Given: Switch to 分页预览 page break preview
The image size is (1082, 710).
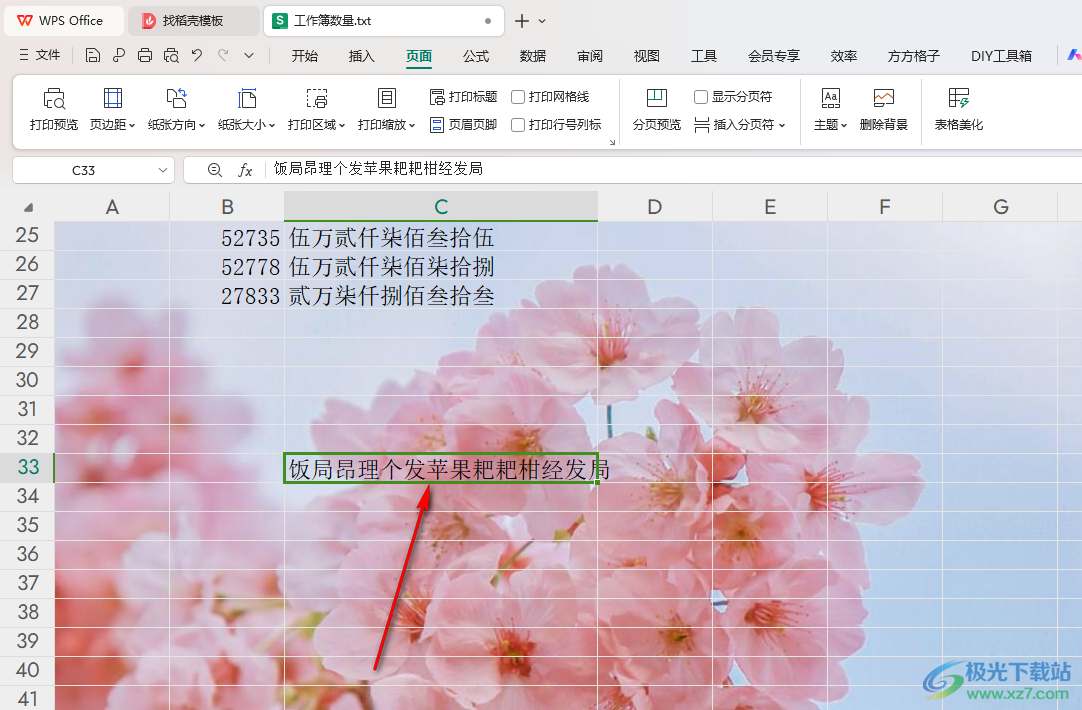Looking at the screenshot, I should [656, 110].
